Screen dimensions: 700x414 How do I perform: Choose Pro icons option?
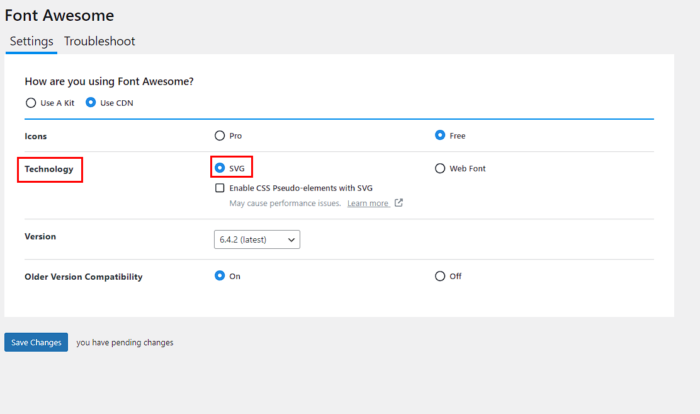[220, 136]
